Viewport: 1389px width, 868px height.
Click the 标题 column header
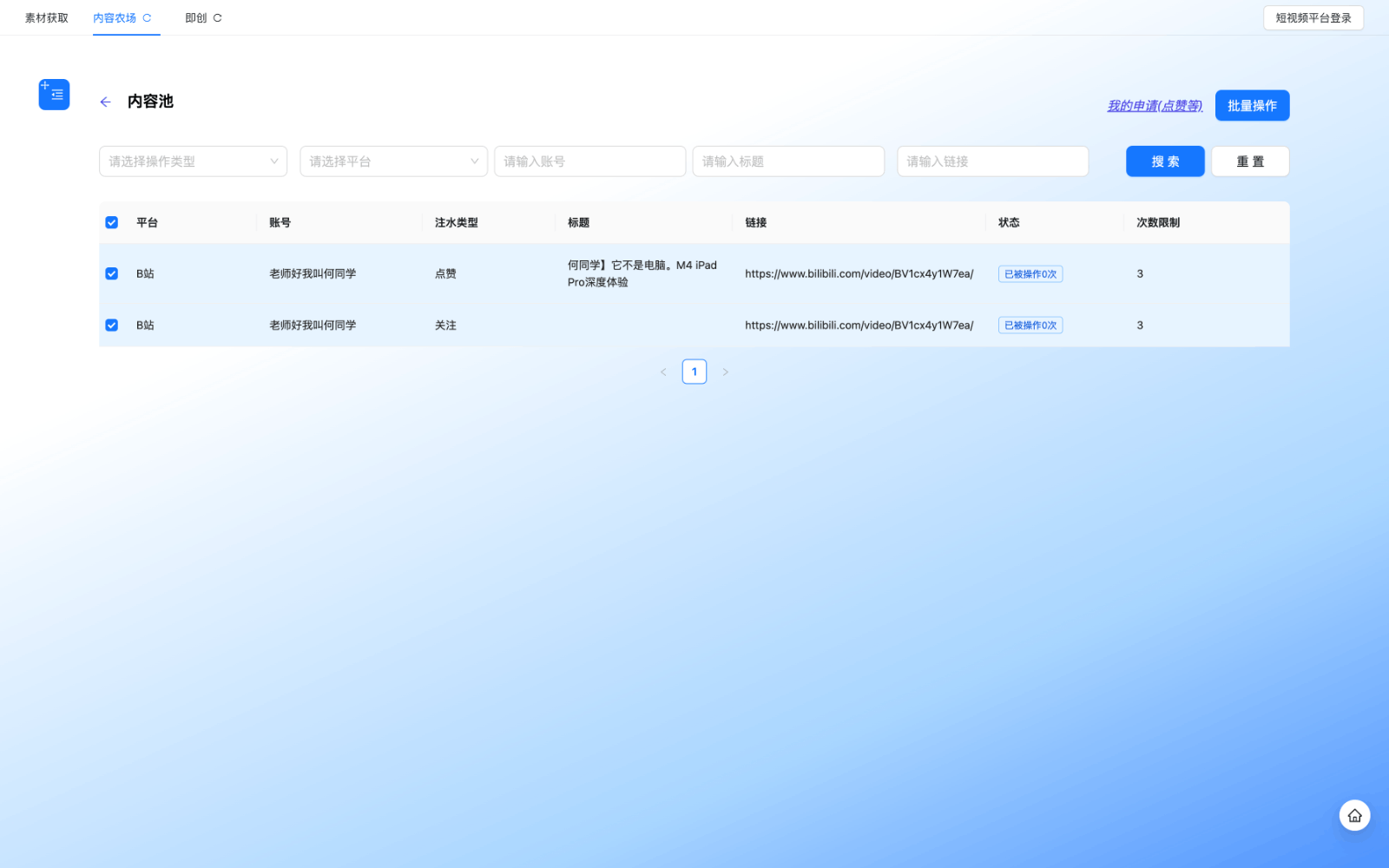pyautogui.click(x=578, y=223)
